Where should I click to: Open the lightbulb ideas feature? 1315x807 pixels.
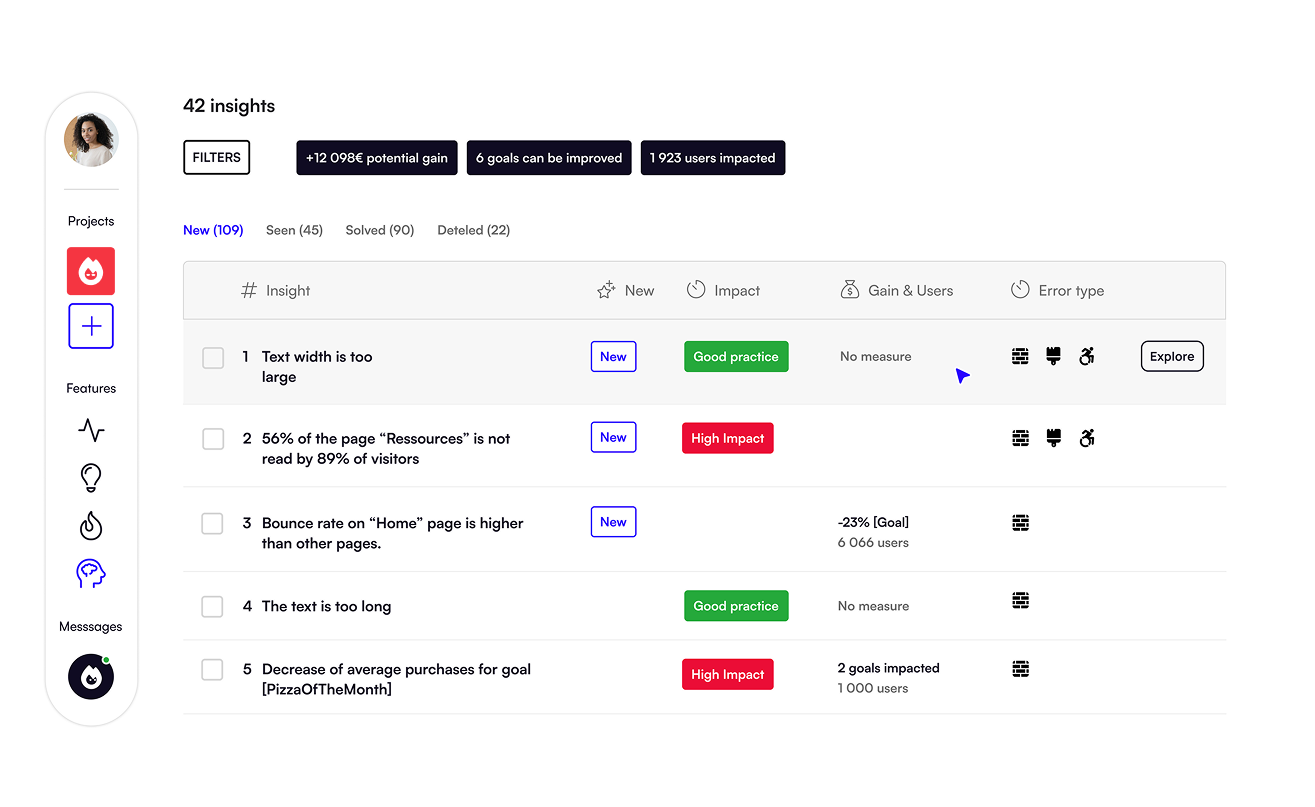[91, 478]
